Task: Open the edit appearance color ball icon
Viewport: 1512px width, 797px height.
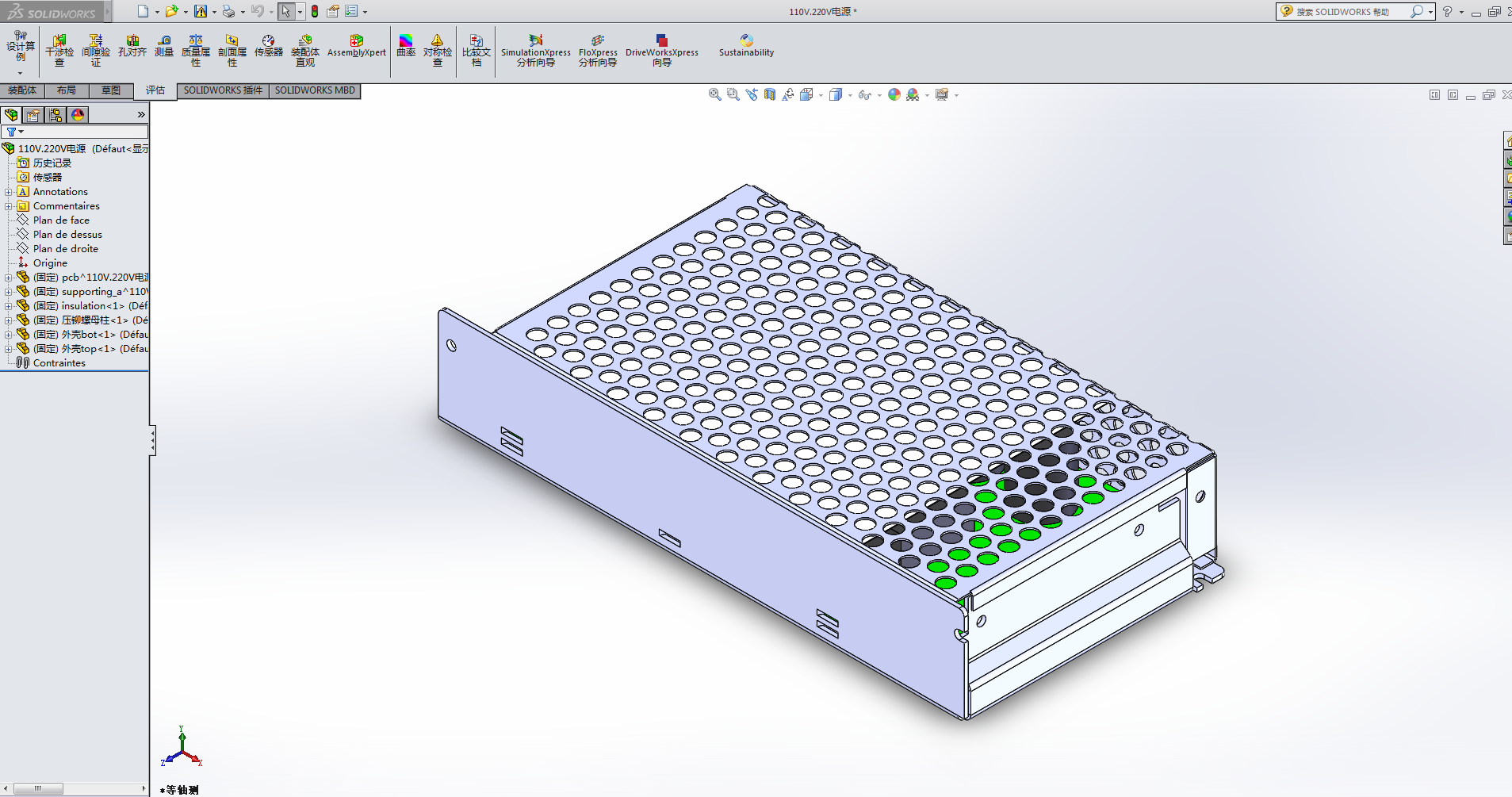Action: point(894,94)
